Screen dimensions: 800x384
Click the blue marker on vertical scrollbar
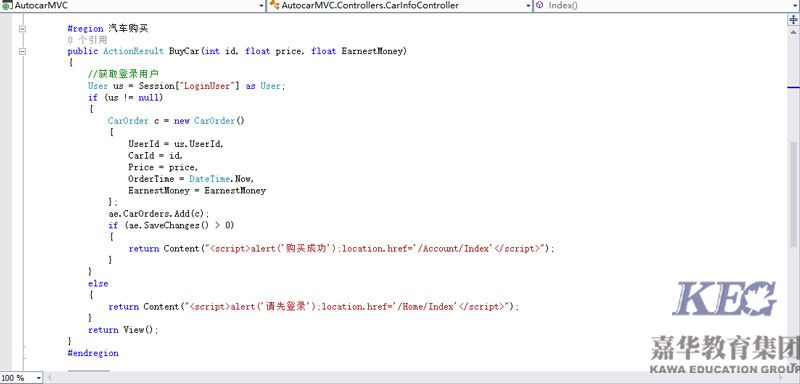click(793, 87)
